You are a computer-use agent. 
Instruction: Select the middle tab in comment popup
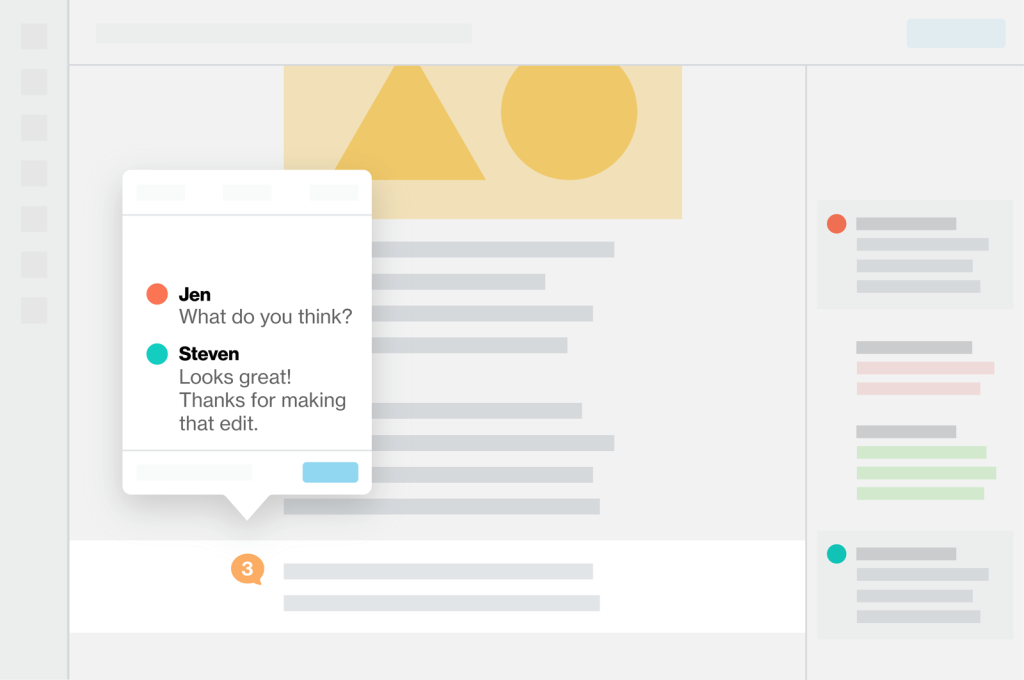[x=247, y=192]
